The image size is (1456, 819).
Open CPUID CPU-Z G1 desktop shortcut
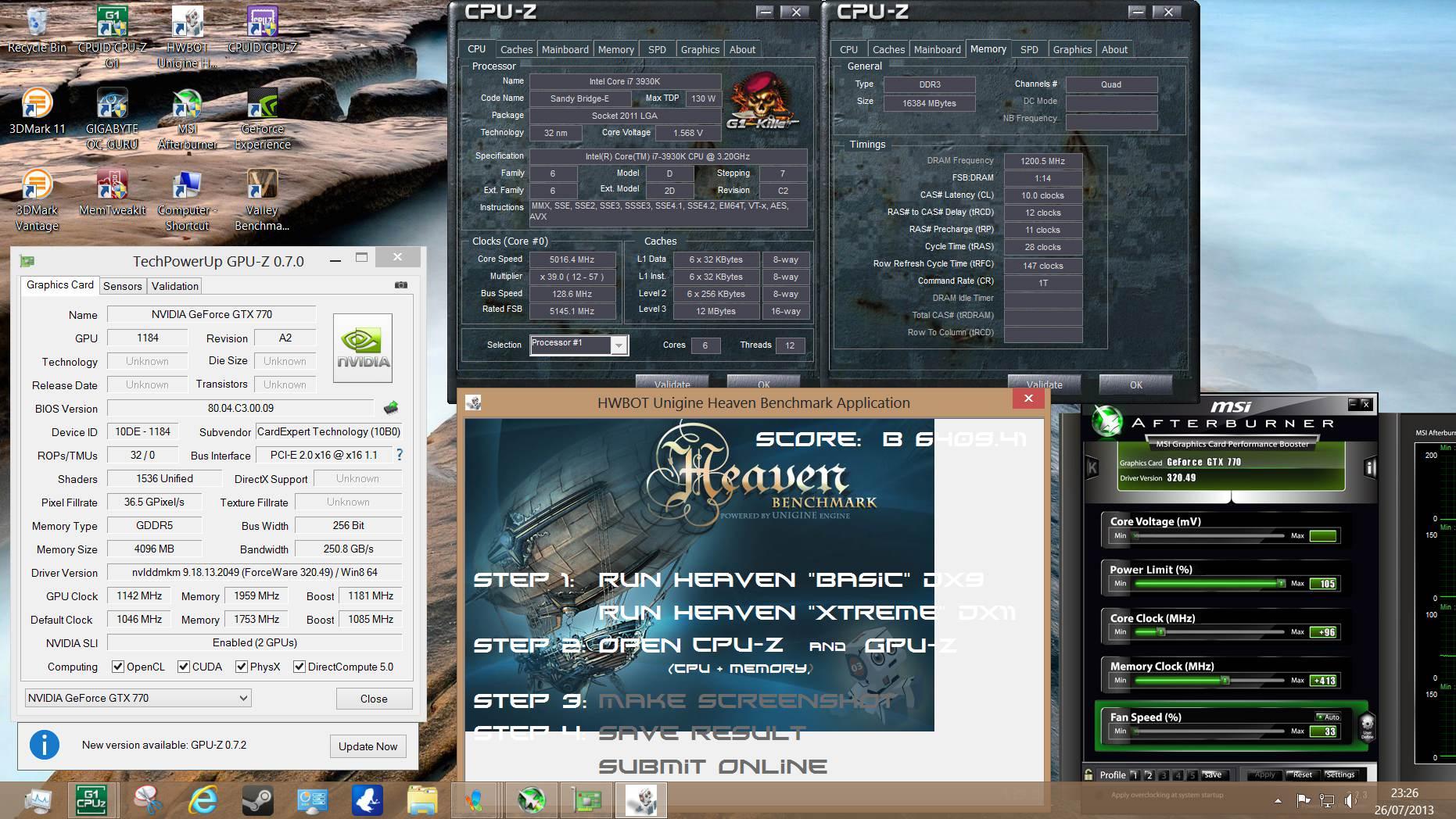pyautogui.click(x=112, y=38)
